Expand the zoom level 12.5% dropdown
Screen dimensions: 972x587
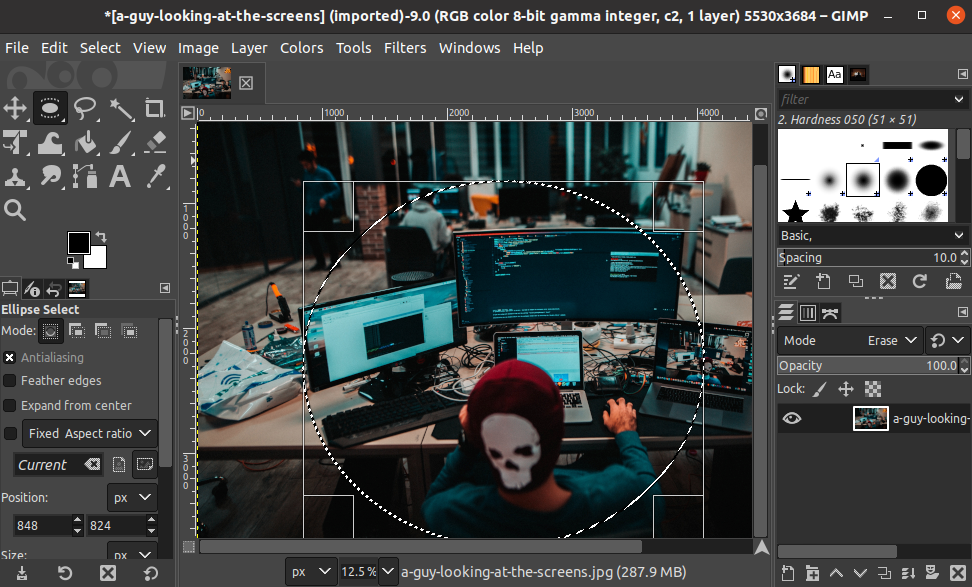[x=387, y=572]
